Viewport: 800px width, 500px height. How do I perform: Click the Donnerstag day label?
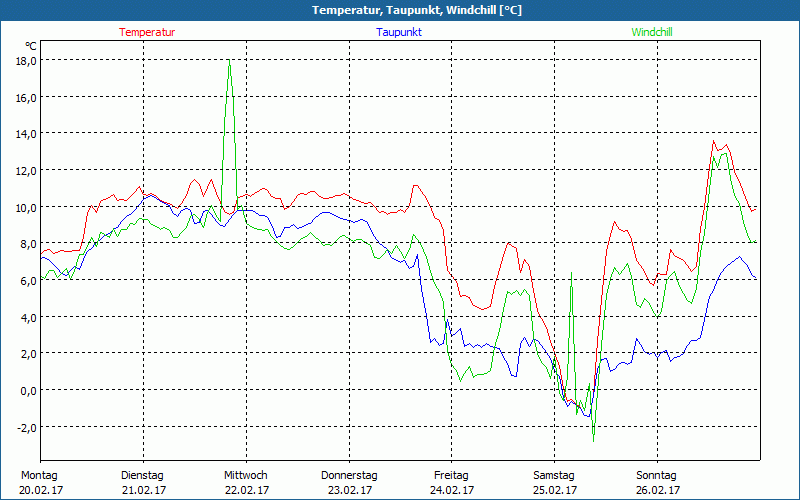349,476
